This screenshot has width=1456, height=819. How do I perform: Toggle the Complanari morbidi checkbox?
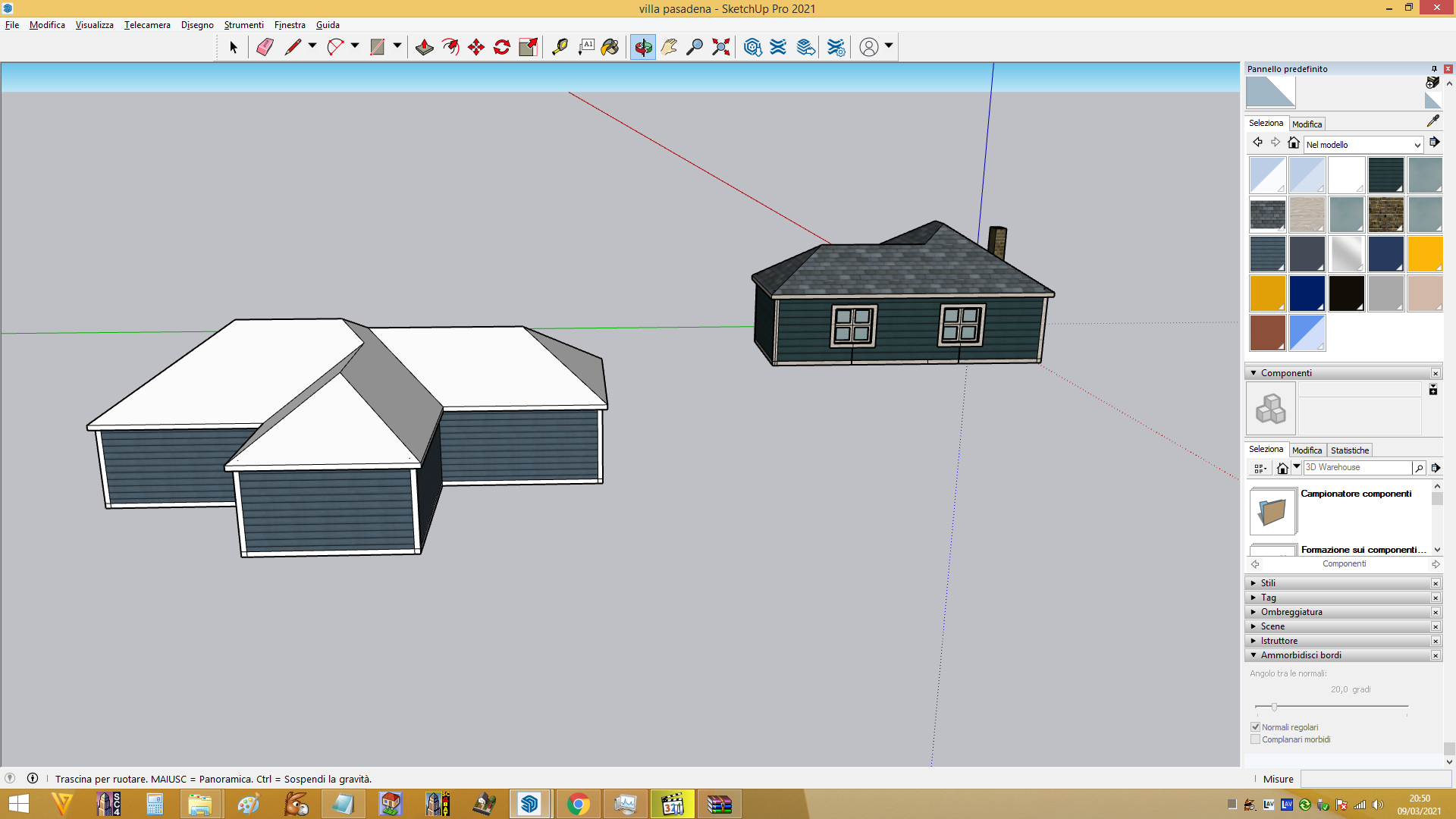(1255, 739)
